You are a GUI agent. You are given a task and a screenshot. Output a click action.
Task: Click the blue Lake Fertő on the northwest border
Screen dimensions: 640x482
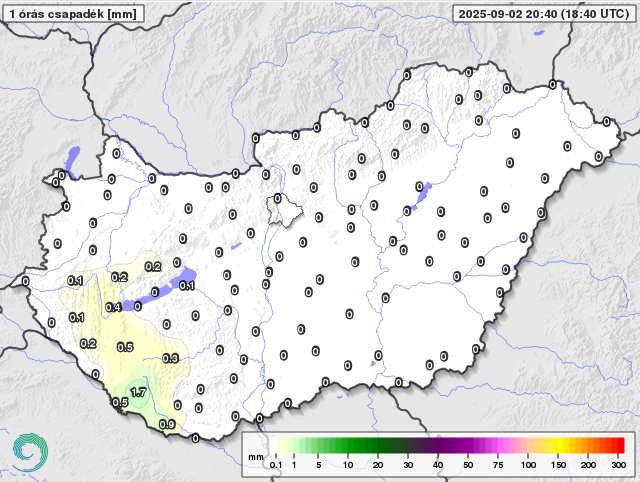(72, 158)
